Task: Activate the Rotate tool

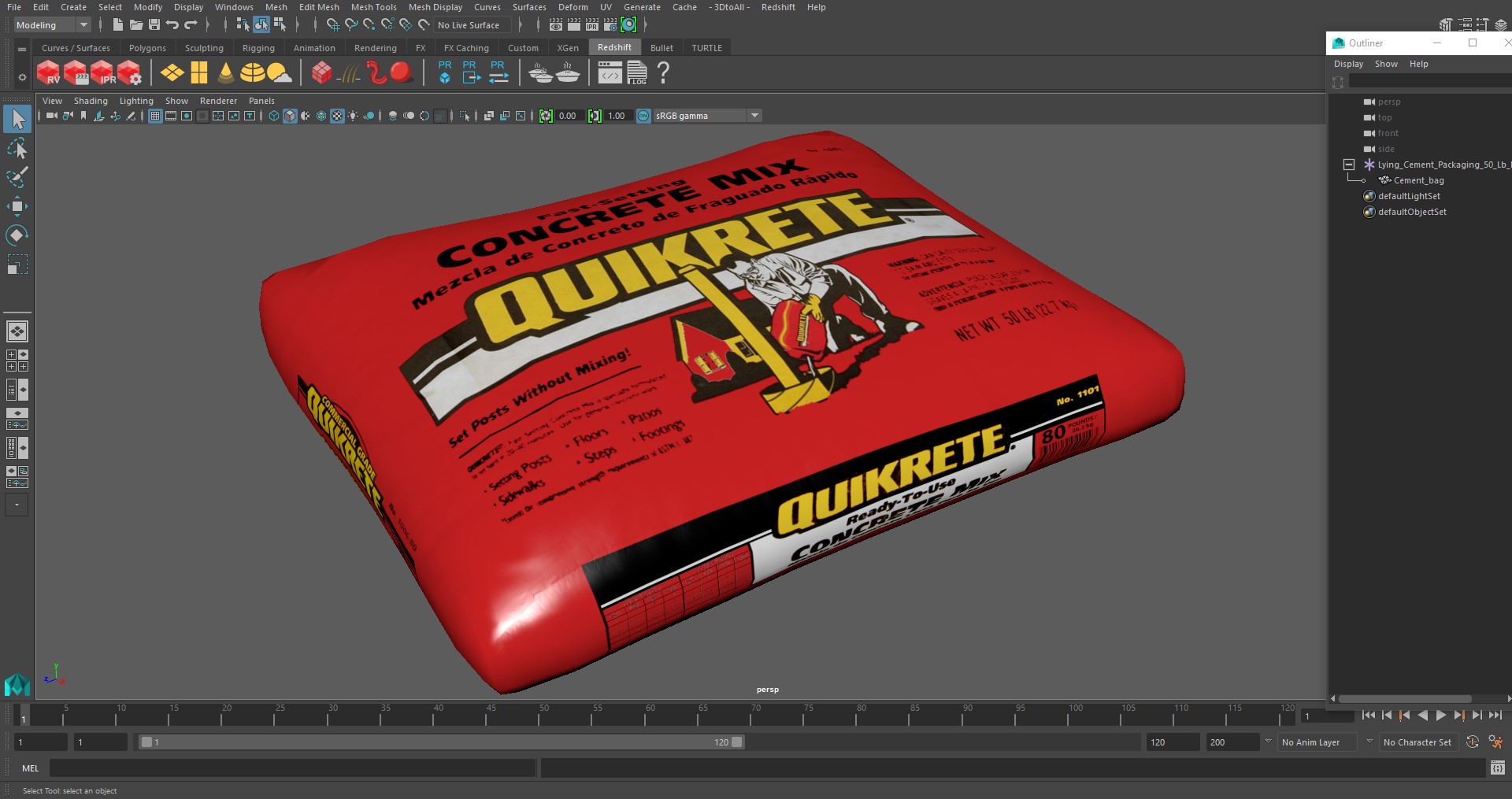Action: 17,235
